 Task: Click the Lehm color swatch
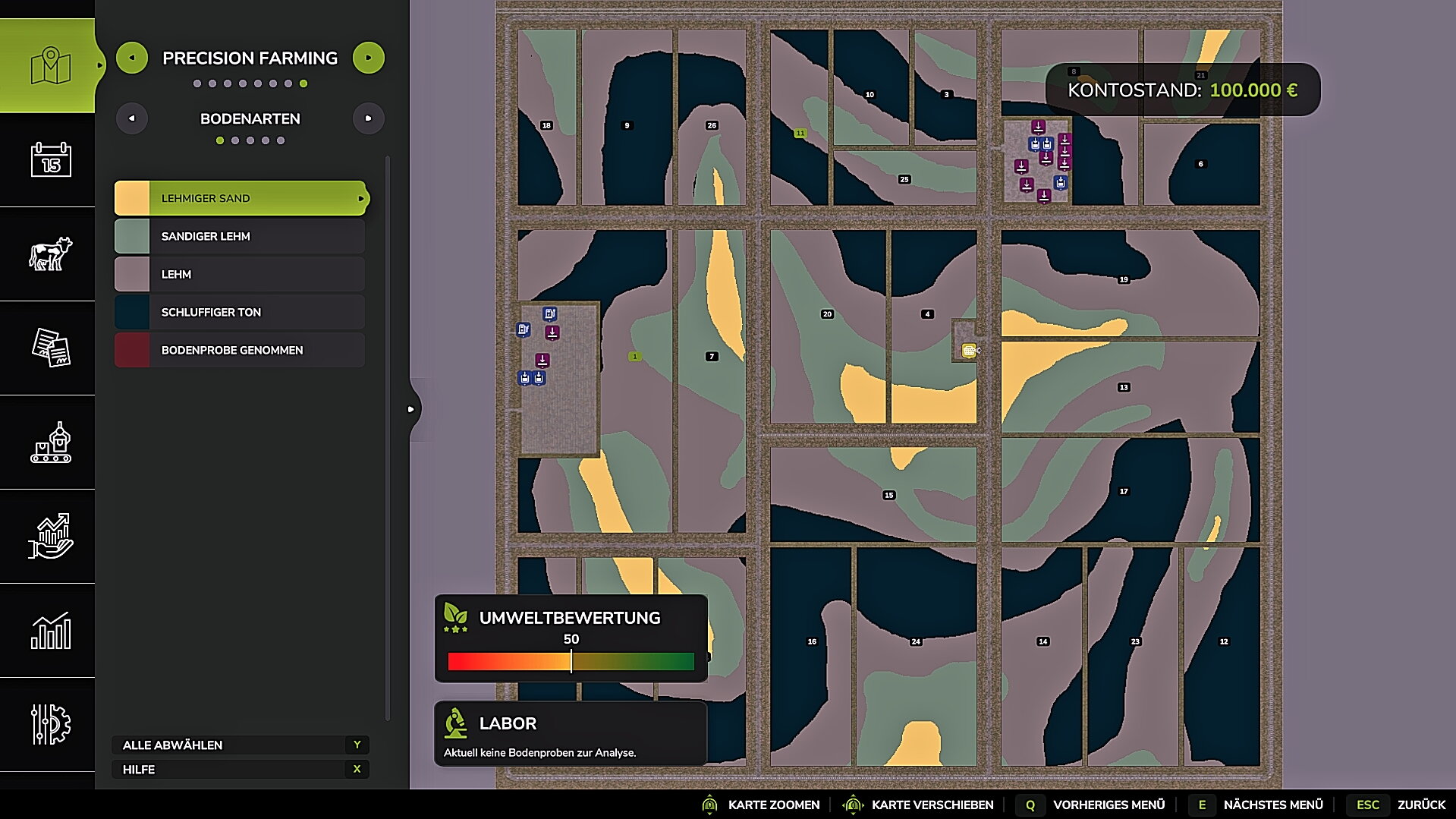click(132, 274)
